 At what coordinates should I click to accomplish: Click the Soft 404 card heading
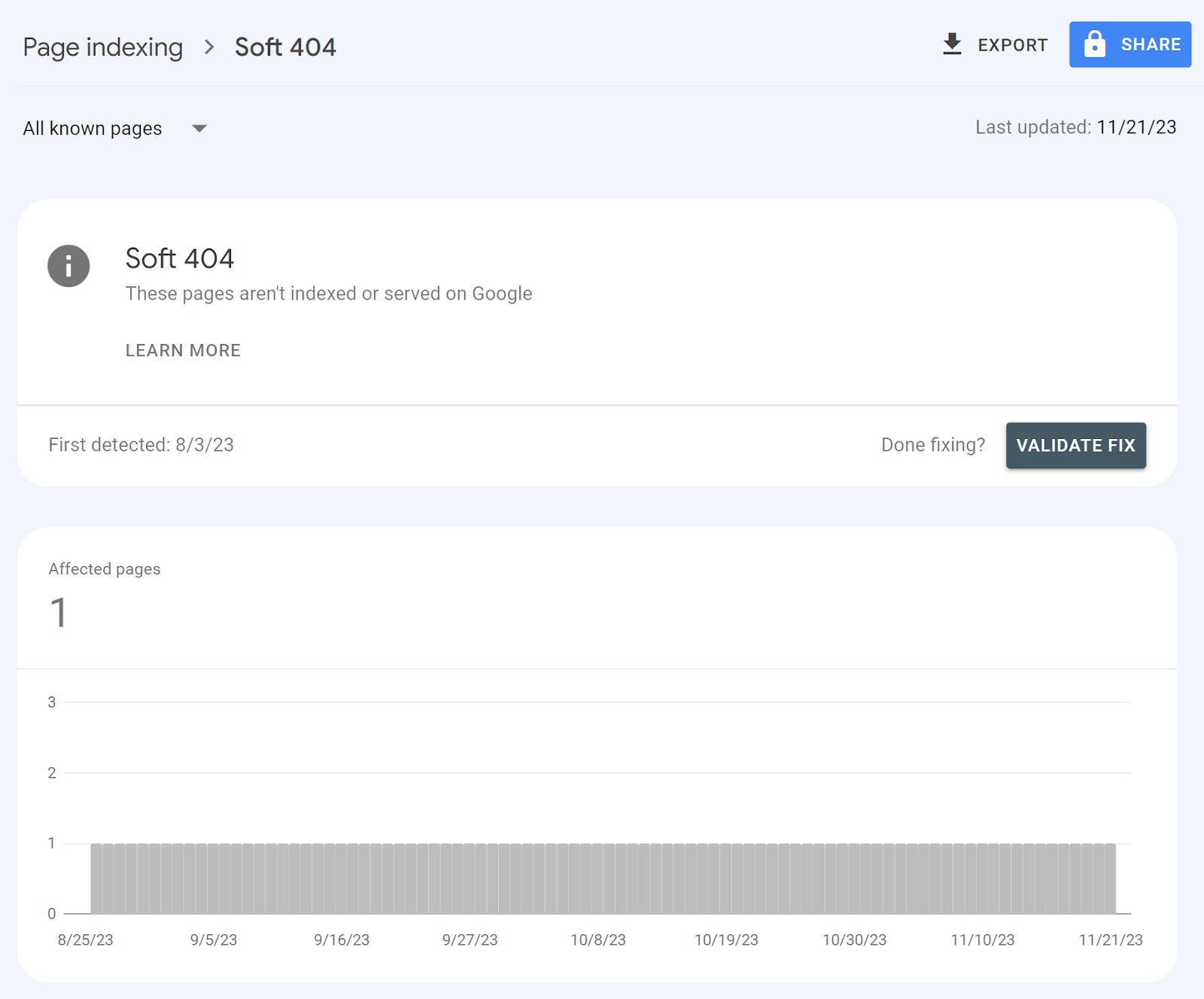tap(179, 258)
